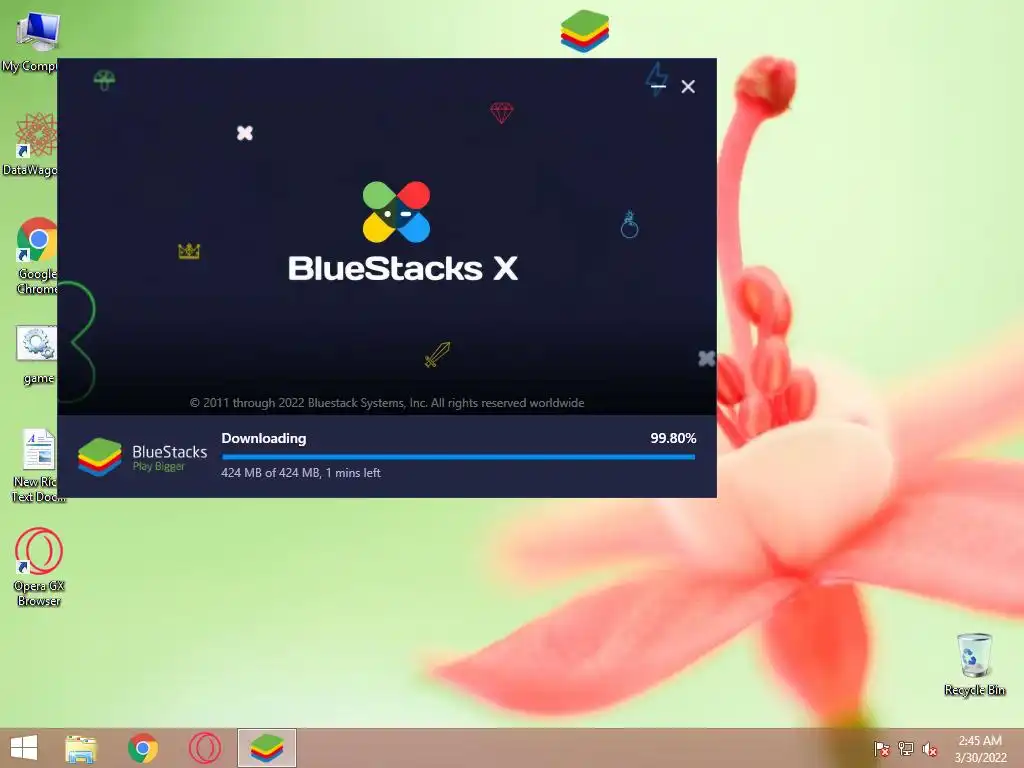Image resolution: width=1024 pixels, height=768 pixels.
Task: Select the Recycle Bin icon
Action: click(x=974, y=664)
